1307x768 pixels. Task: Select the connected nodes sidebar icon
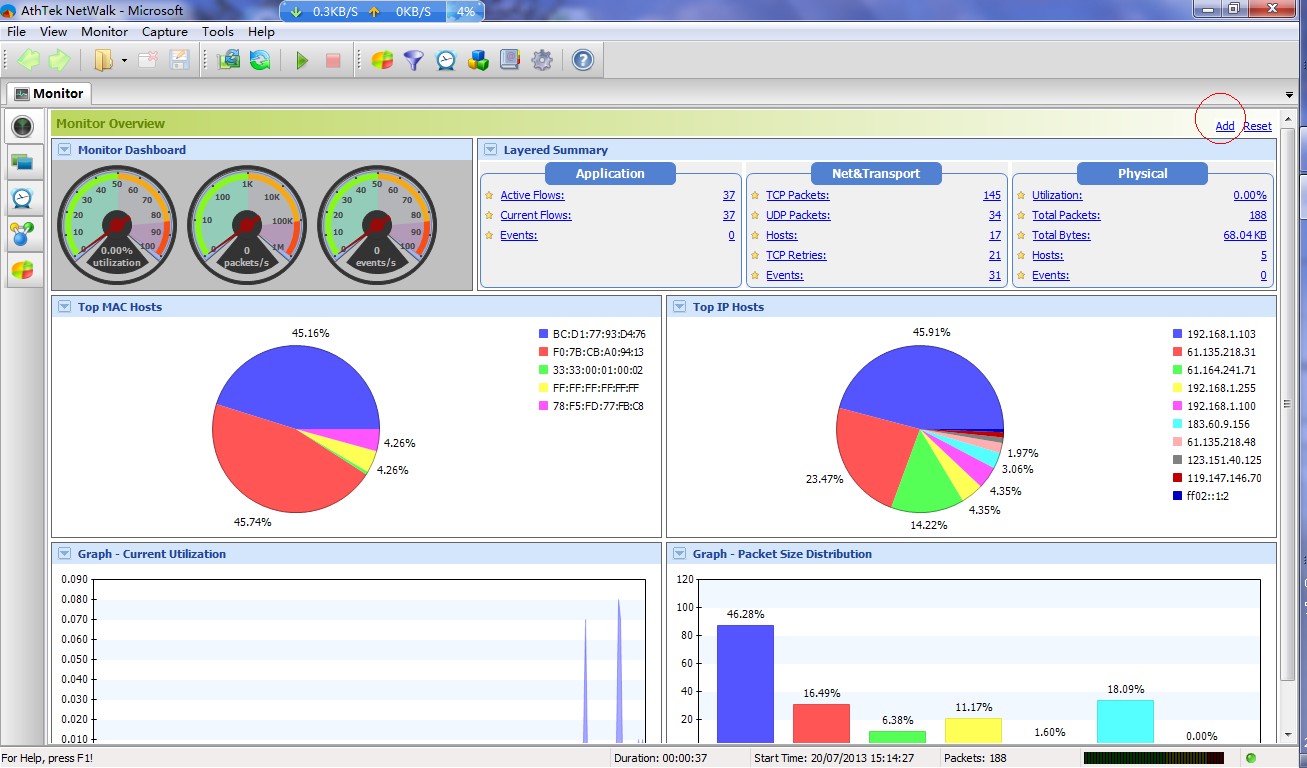point(22,234)
